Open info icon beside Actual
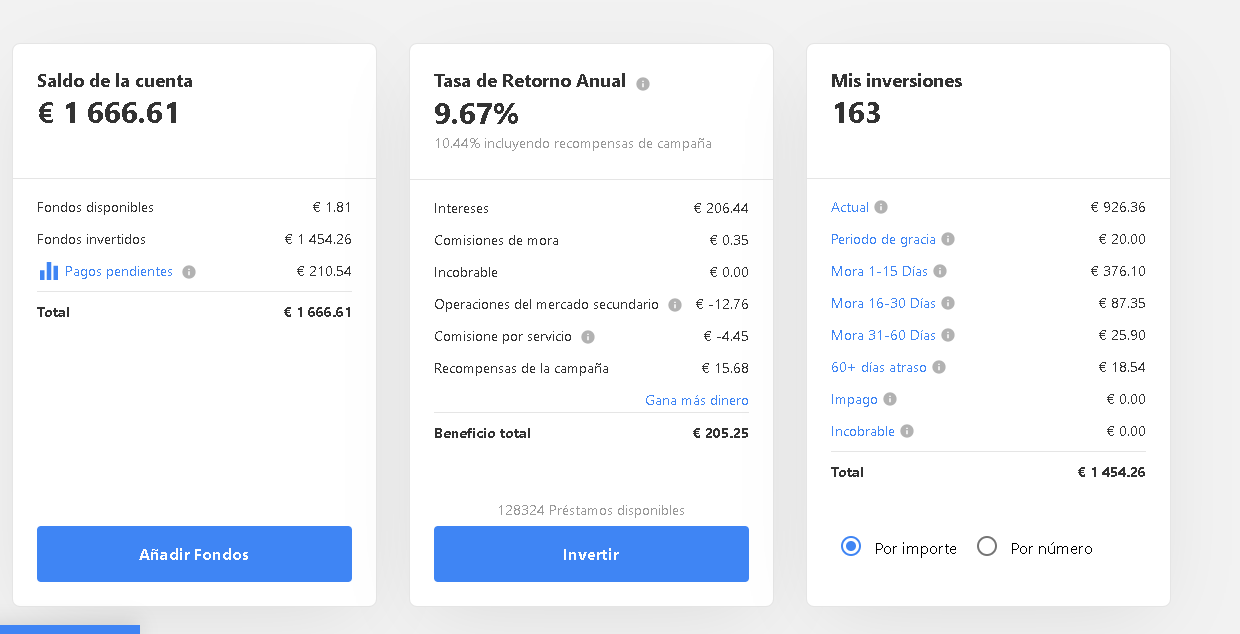The height and width of the screenshot is (634, 1240). tap(881, 207)
